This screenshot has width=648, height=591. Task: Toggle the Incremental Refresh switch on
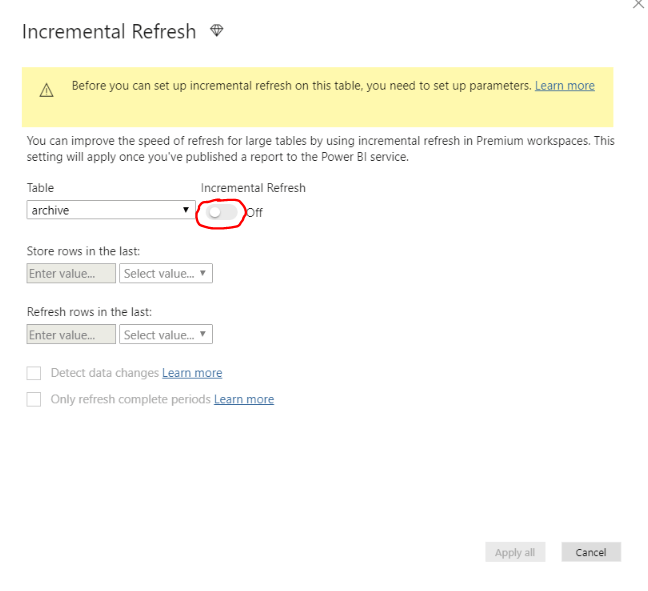pos(222,212)
